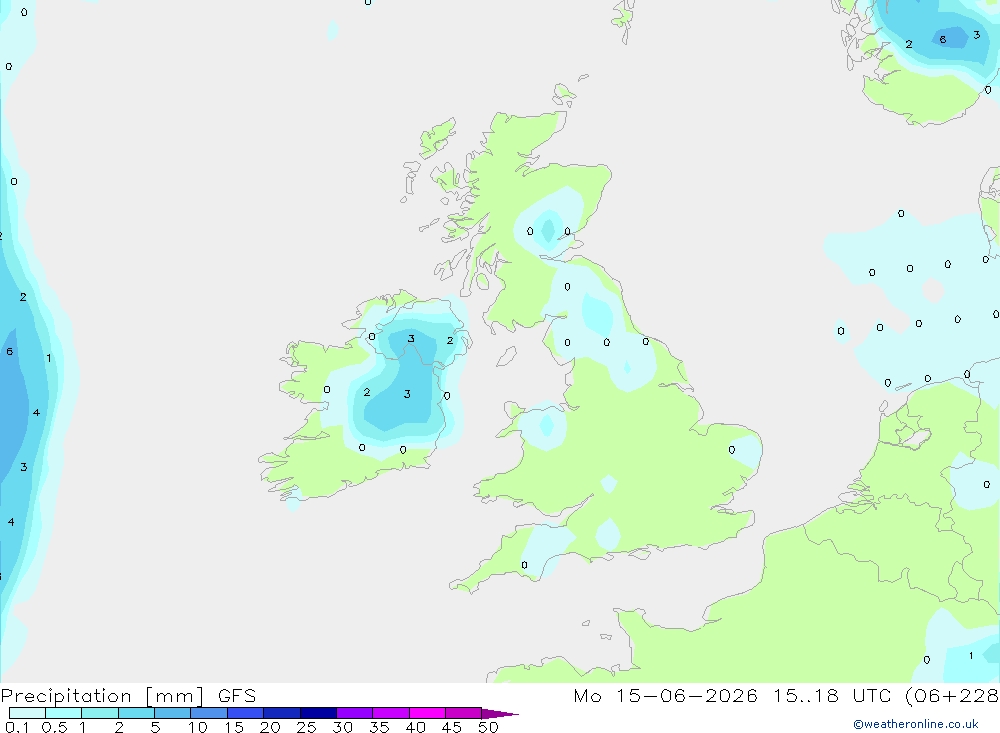Image resolution: width=1000 pixels, height=733 pixels.
Task: Click the forecast date '15-06-2026'
Action: (687, 696)
